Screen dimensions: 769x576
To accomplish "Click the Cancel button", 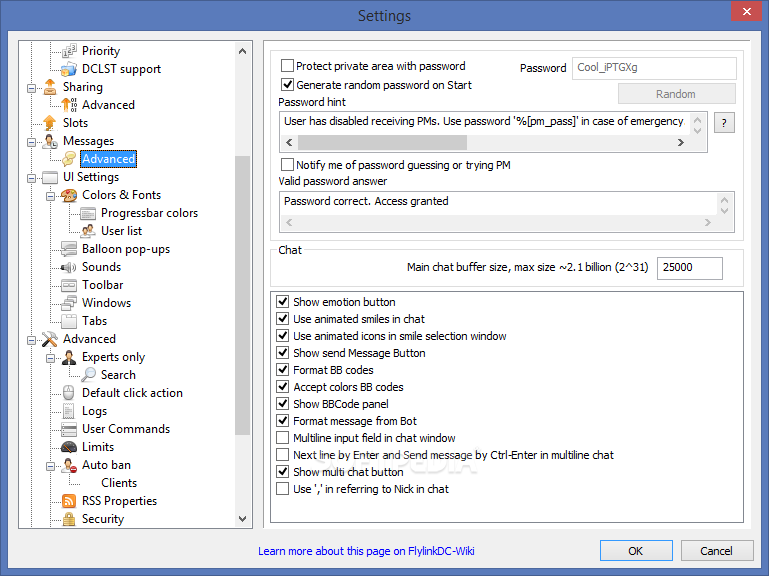I will [717, 550].
